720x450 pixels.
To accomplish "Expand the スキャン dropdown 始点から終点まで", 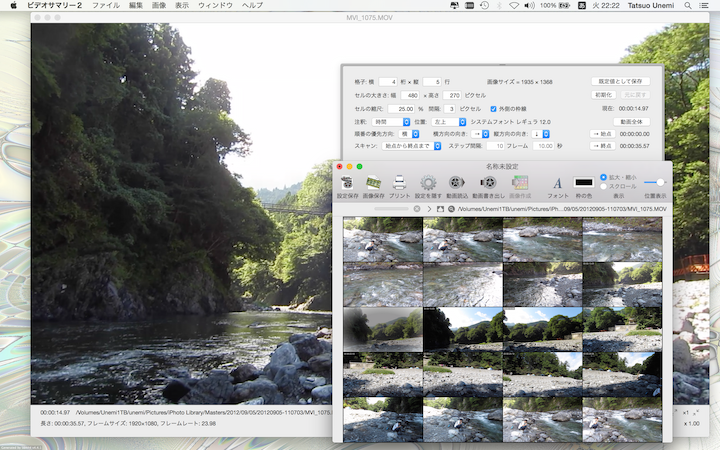I will pos(412,146).
